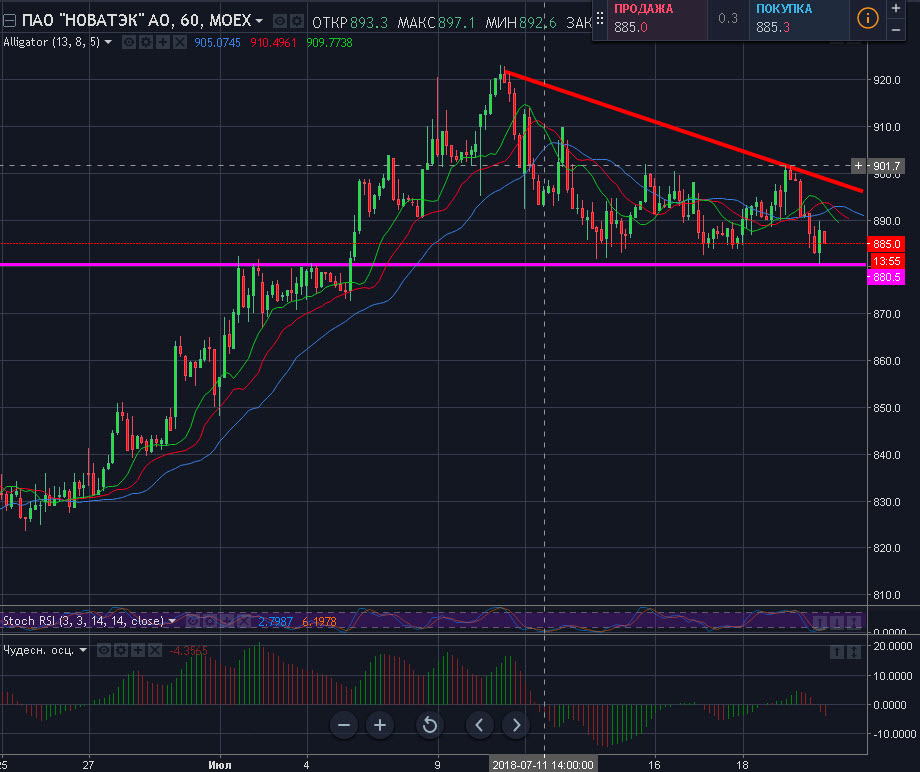
Task: Click the МАКС high value 897.1
Action: (x=456, y=22)
